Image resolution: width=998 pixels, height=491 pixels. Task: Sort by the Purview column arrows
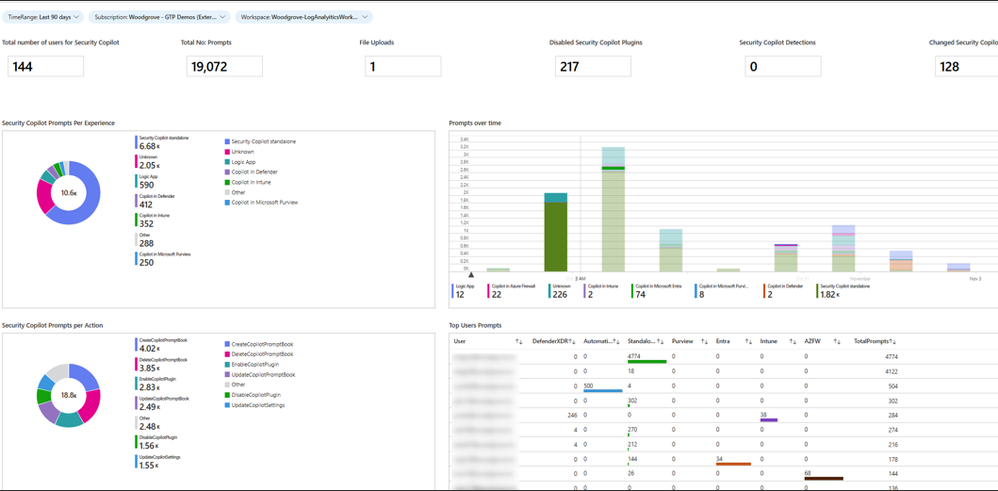click(x=705, y=342)
